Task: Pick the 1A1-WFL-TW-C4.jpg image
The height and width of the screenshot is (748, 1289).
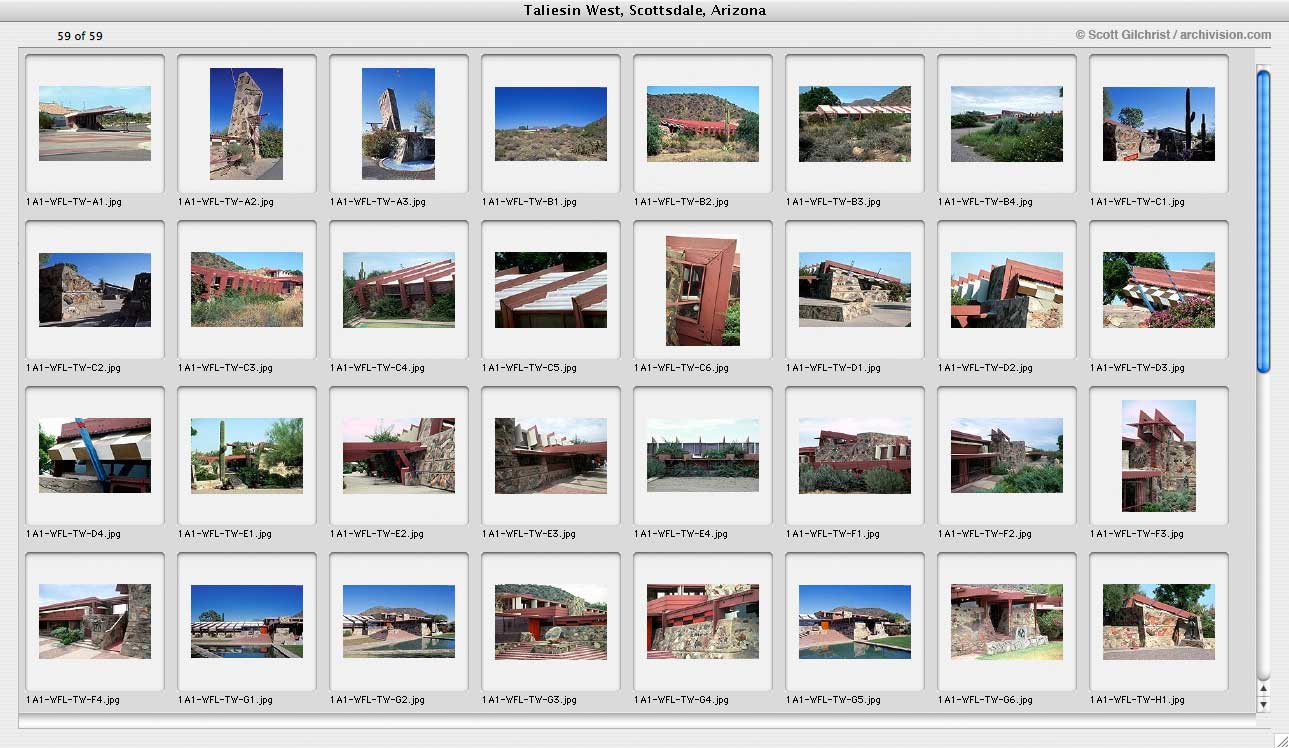Action: click(399, 289)
